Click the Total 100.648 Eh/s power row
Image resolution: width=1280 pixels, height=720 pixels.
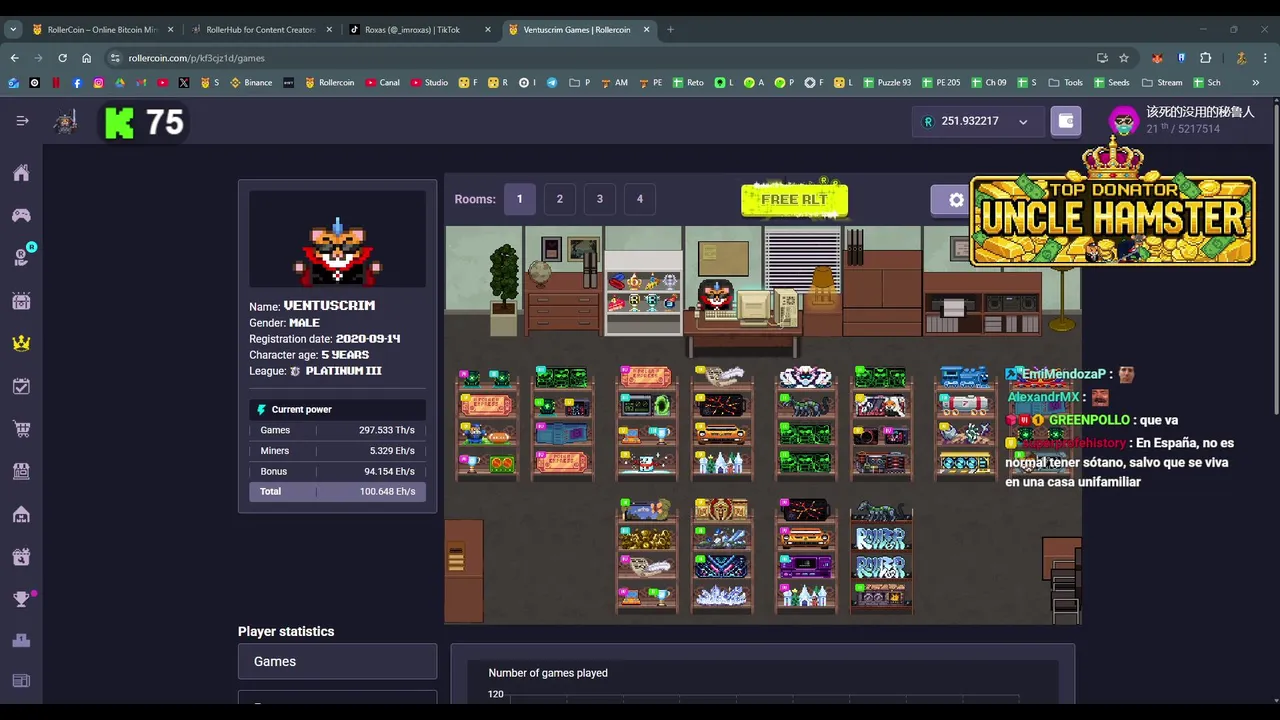[337, 492]
